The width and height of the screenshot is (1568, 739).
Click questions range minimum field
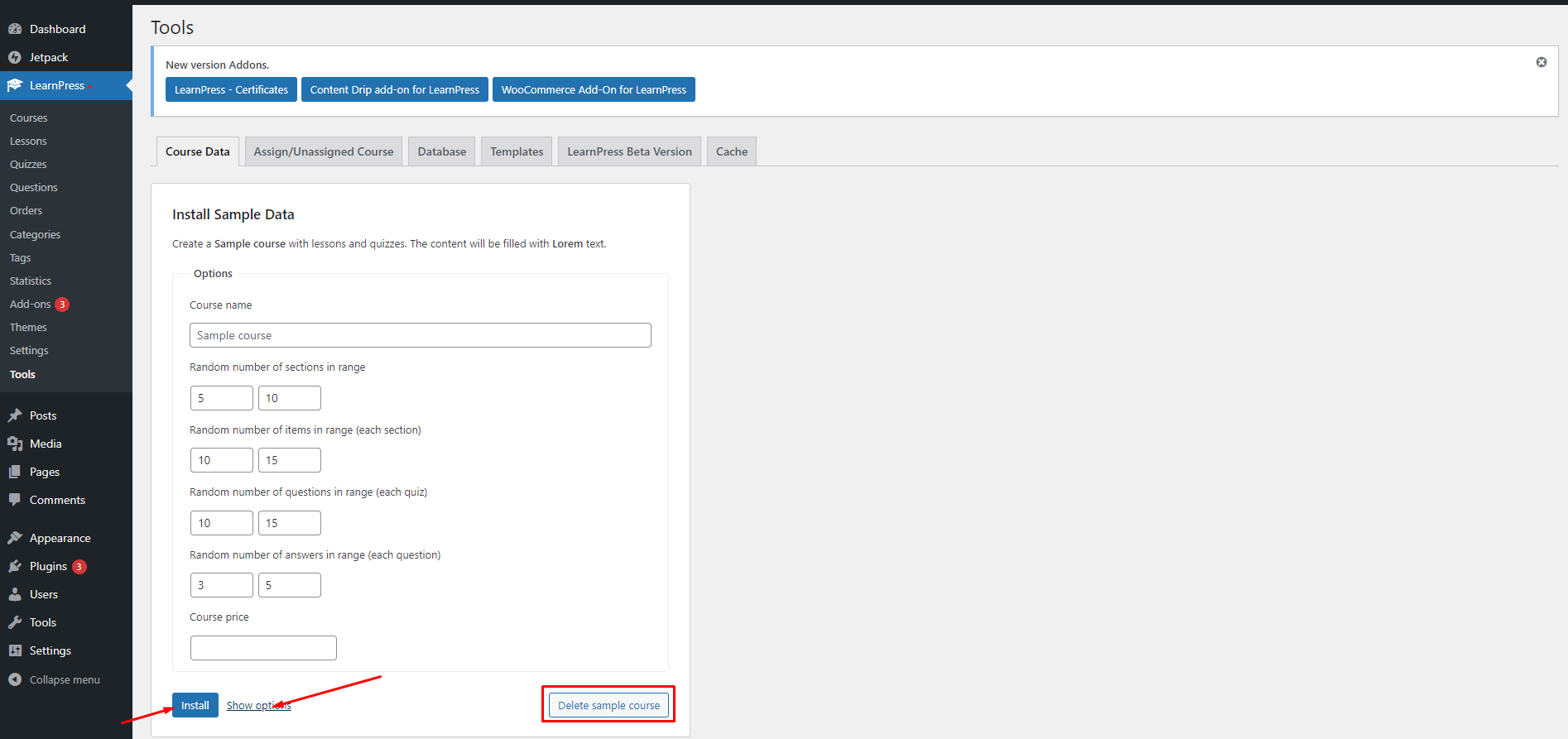(222, 523)
